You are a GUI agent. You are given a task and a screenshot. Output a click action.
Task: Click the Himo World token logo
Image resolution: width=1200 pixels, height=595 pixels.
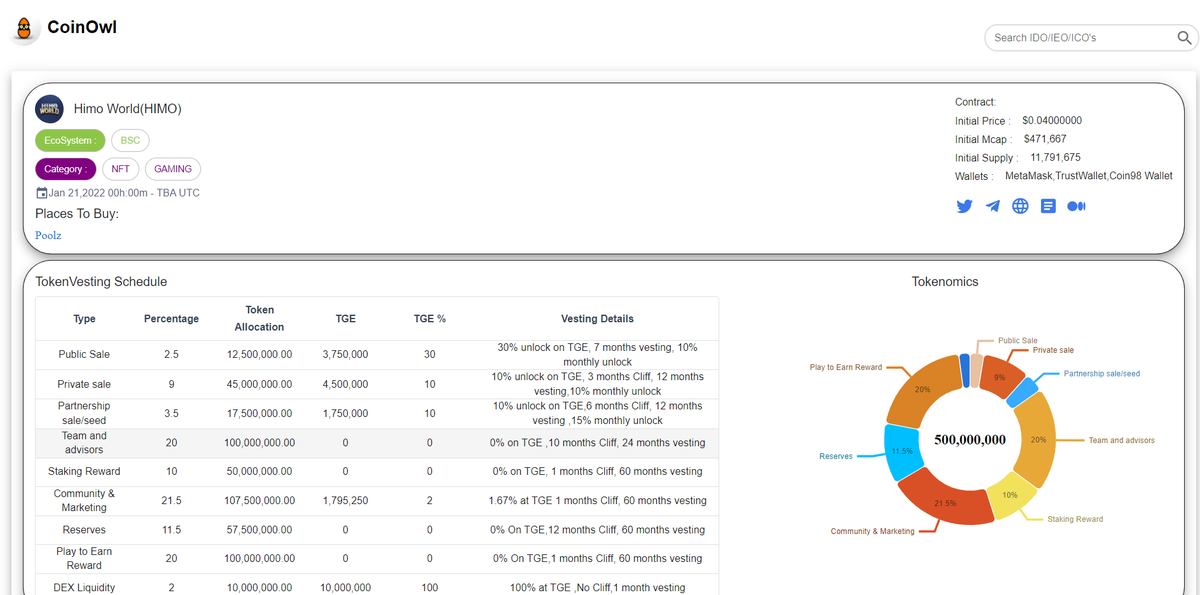pos(49,109)
